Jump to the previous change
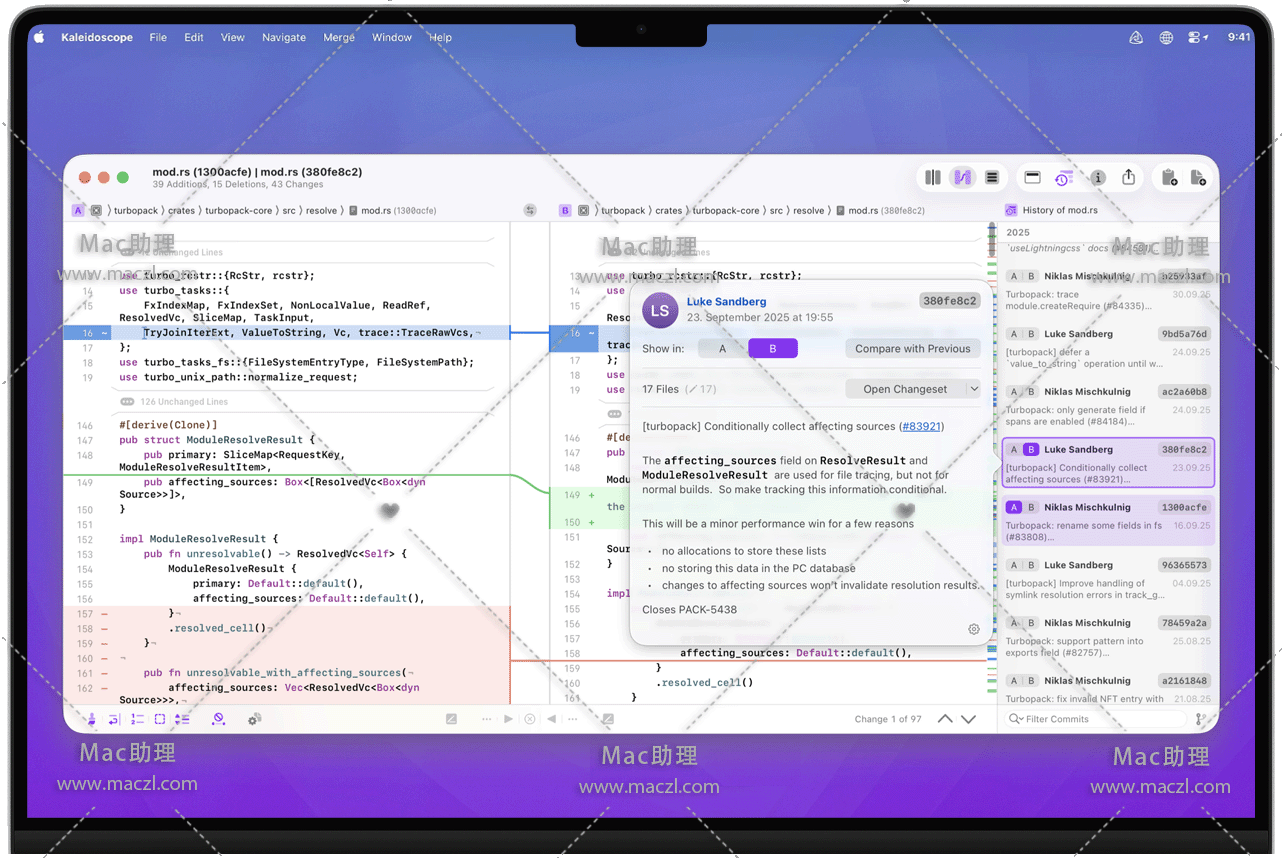 tap(945, 719)
